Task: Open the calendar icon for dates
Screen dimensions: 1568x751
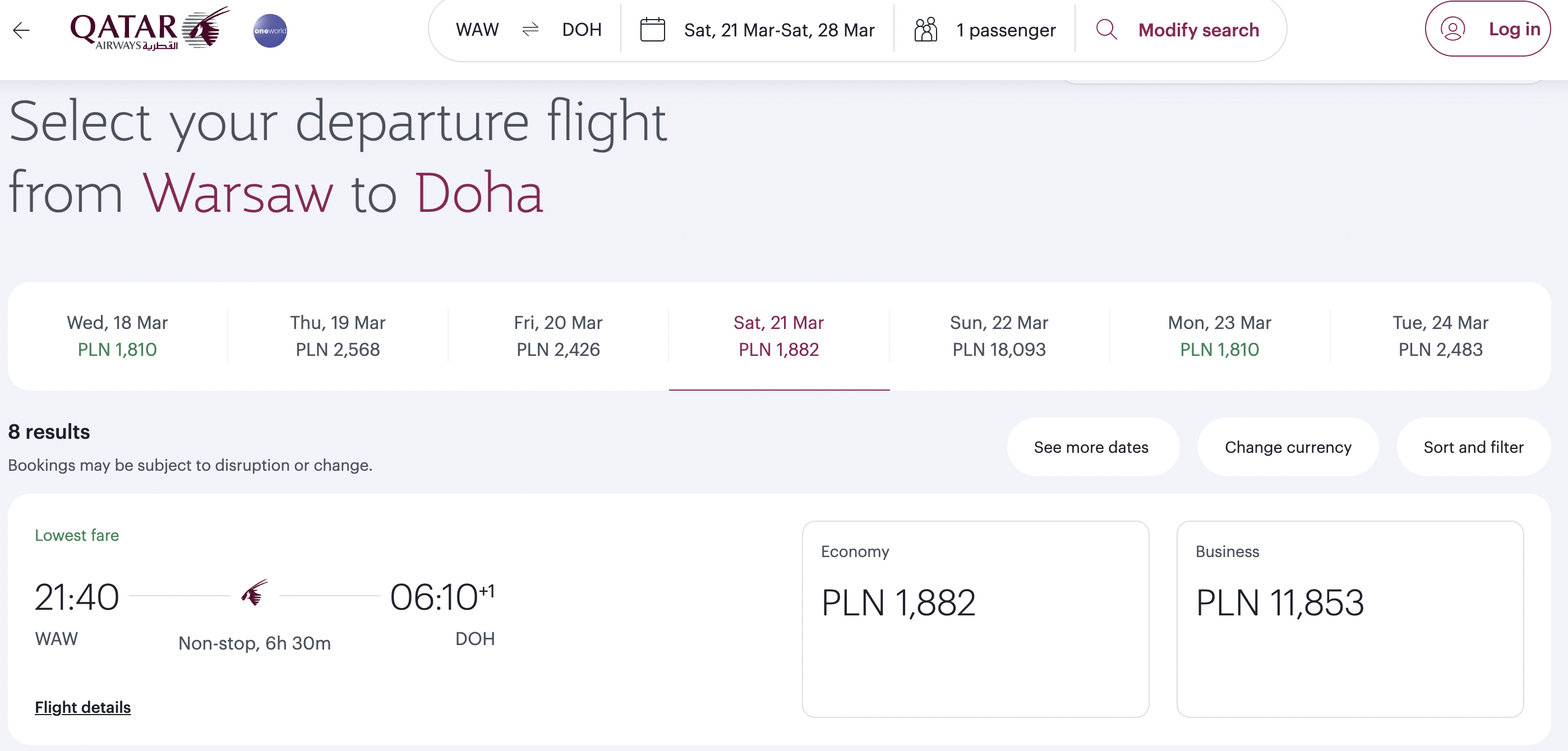Action: click(653, 30)
